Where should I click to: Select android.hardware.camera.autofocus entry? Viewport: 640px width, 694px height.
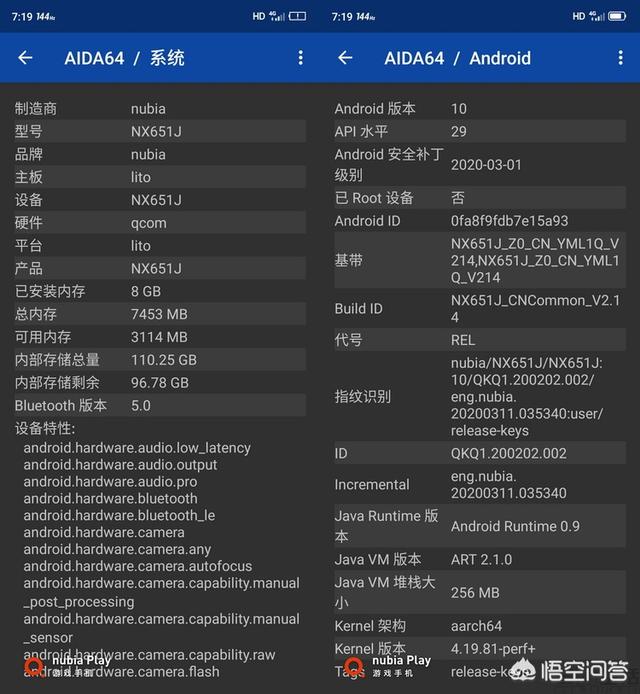pyautogui.click(x=138, y=566)
